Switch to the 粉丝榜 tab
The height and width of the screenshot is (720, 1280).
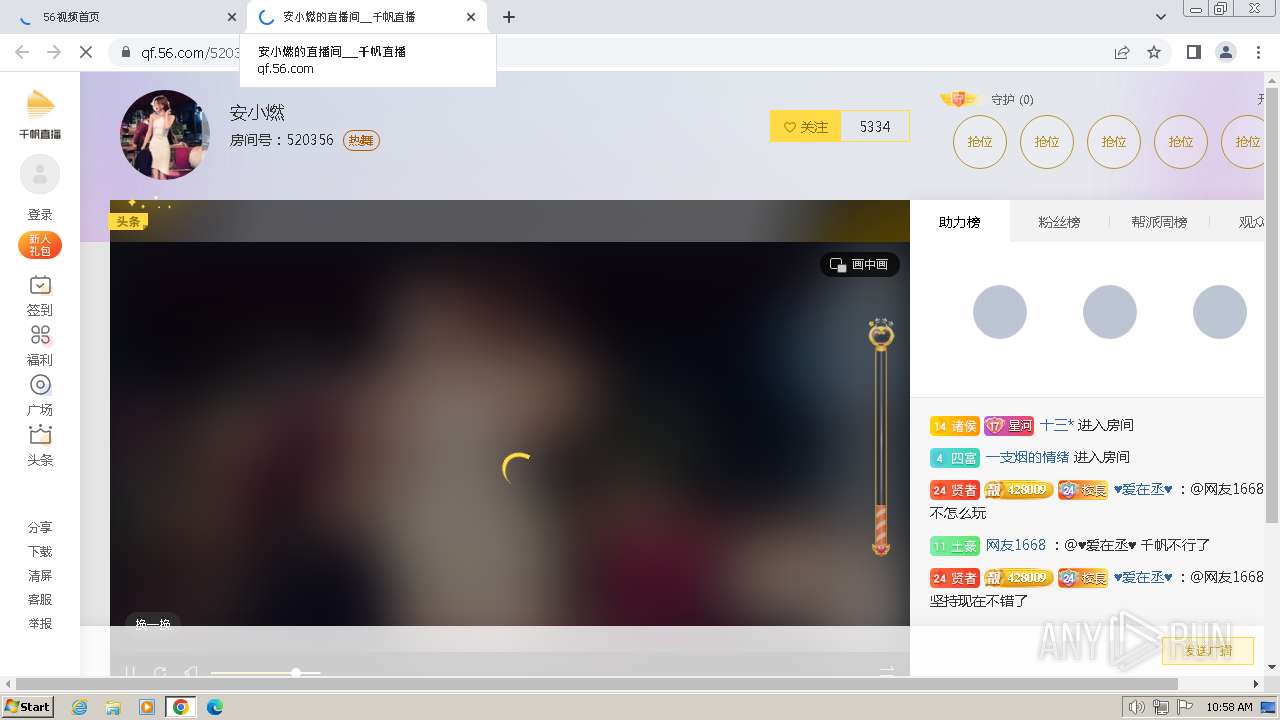coord(1059,222)
